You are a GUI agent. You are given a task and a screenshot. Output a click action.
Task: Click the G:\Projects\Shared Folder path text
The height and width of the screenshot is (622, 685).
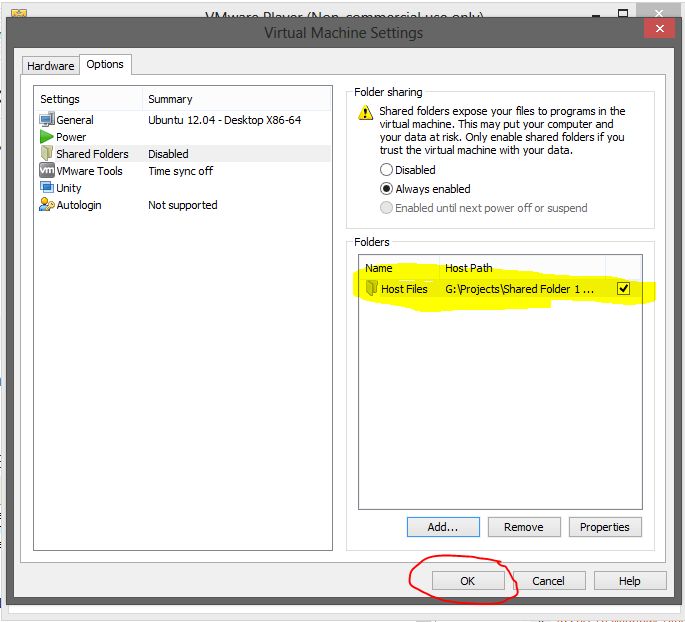519,289
